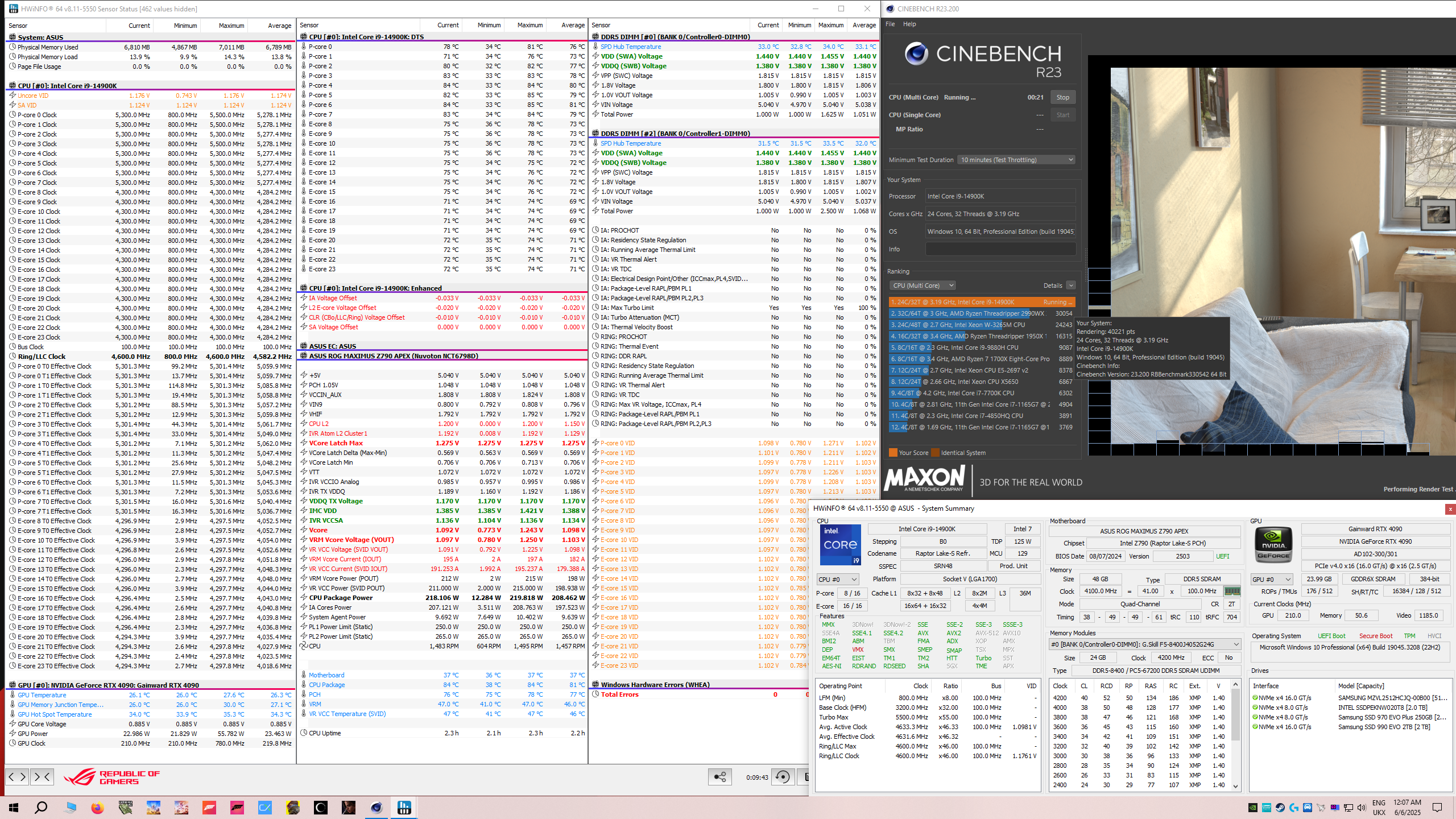The image size is (1456, 819).
Task: Switch to HWiNFO via its taskbar icon
Action: point(404,808)
